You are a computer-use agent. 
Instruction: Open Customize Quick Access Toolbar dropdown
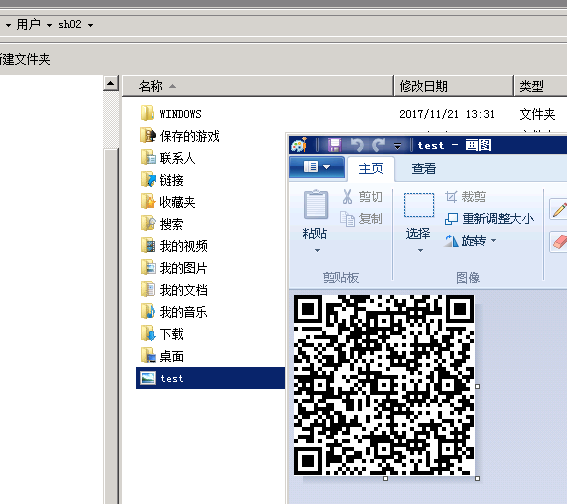click(397, 146)
